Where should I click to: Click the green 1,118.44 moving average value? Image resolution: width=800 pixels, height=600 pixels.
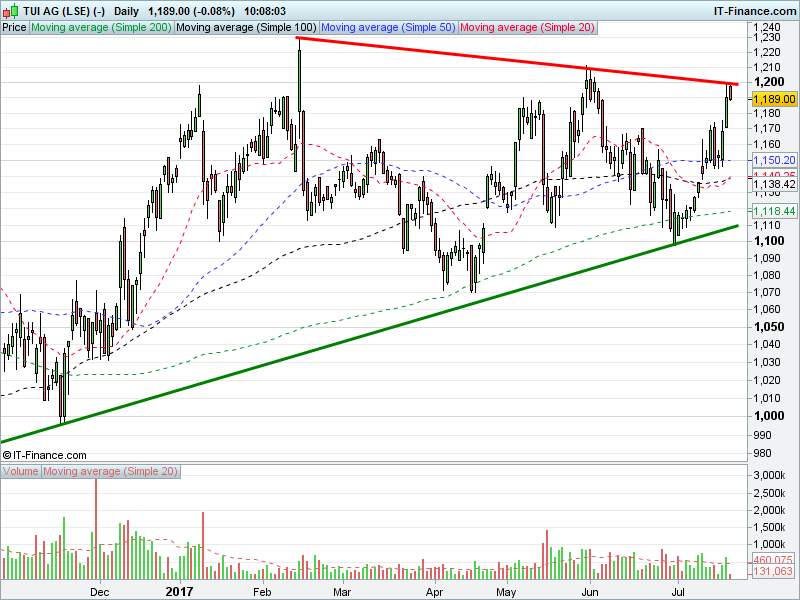point(774,211)
